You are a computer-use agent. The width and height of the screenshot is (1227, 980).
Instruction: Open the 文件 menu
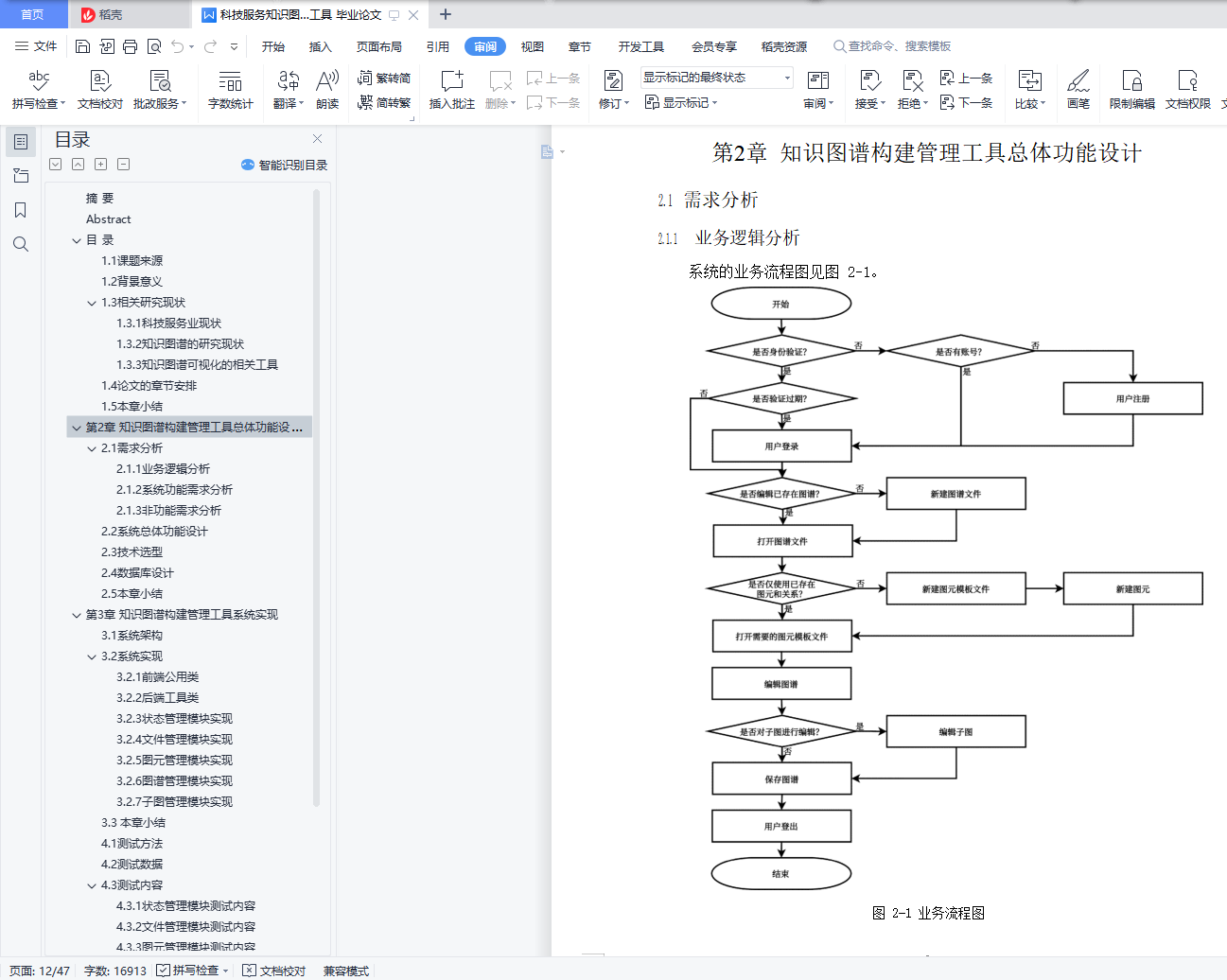click(36, 46)
